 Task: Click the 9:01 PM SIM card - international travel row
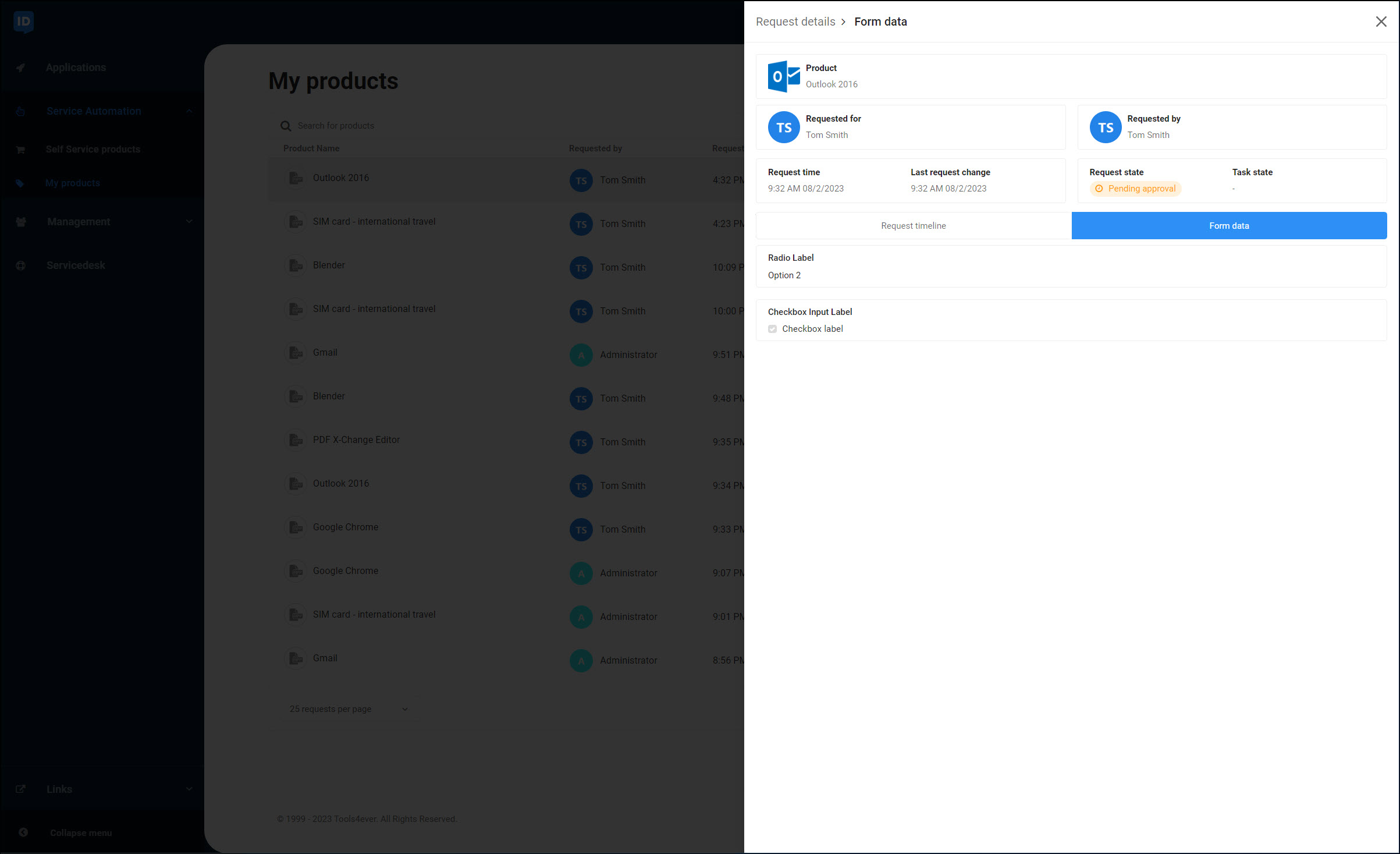coord(506,617)
